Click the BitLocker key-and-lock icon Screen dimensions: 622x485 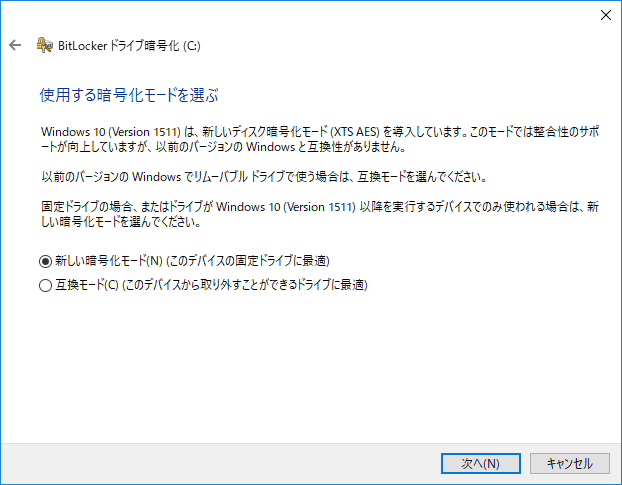(43, 45)
